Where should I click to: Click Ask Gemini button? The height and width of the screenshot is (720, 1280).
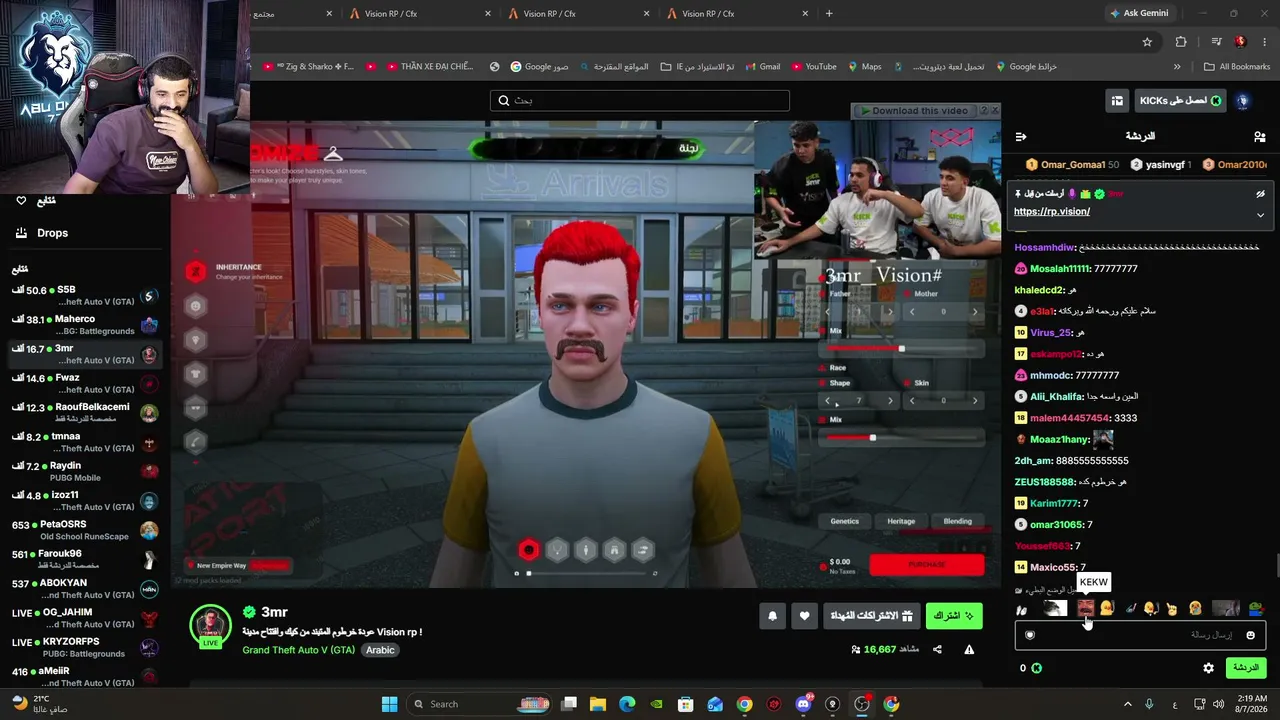tap(1139, 13)
